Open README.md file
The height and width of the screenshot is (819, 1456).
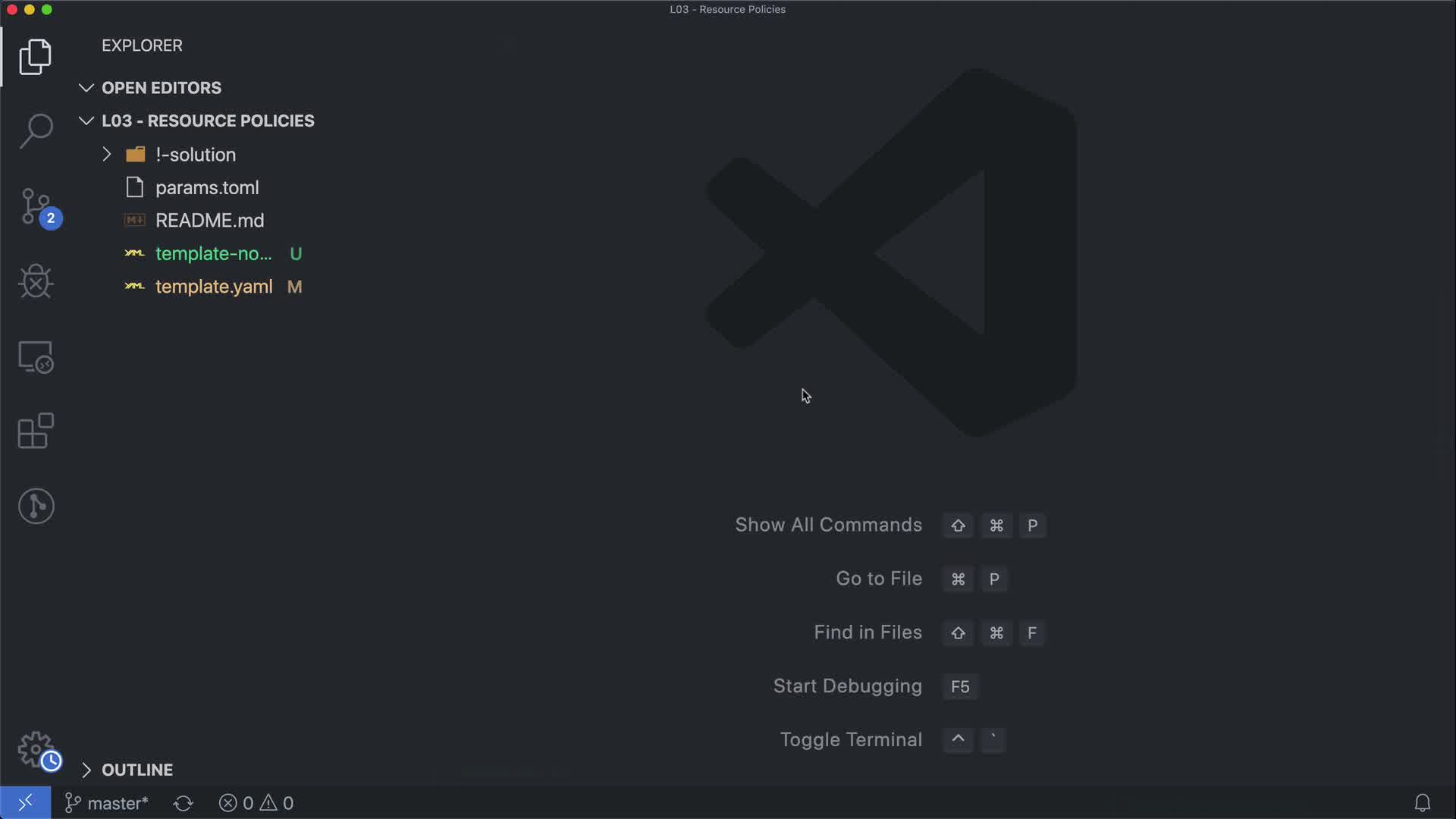[x=209, y=221]
